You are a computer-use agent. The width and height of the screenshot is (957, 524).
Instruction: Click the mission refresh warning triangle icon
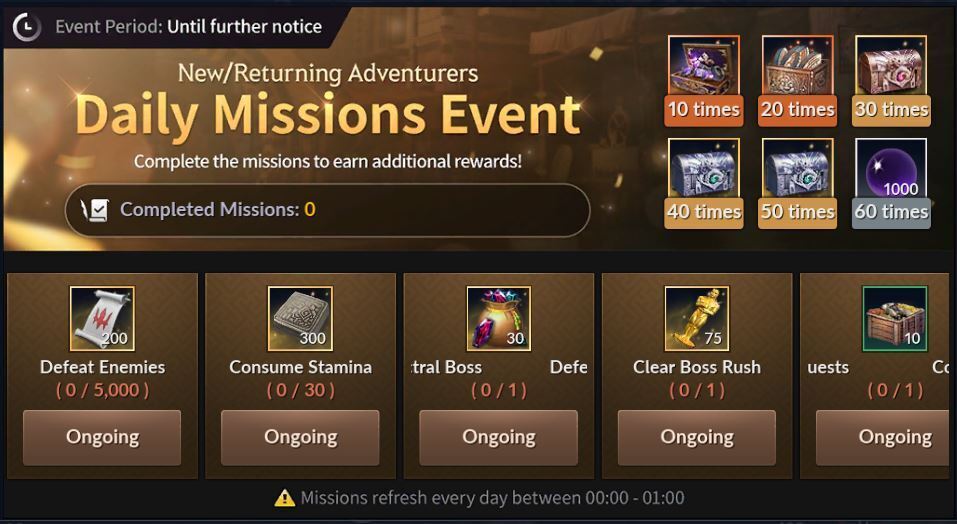[284, 498]
